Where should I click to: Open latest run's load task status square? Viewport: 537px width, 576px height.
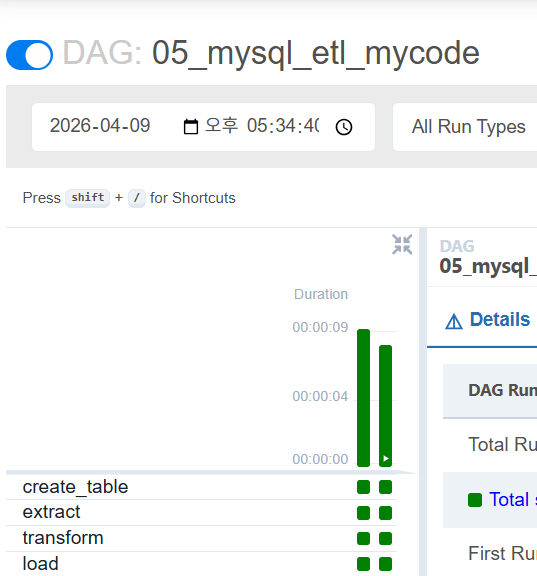[385, 564]
